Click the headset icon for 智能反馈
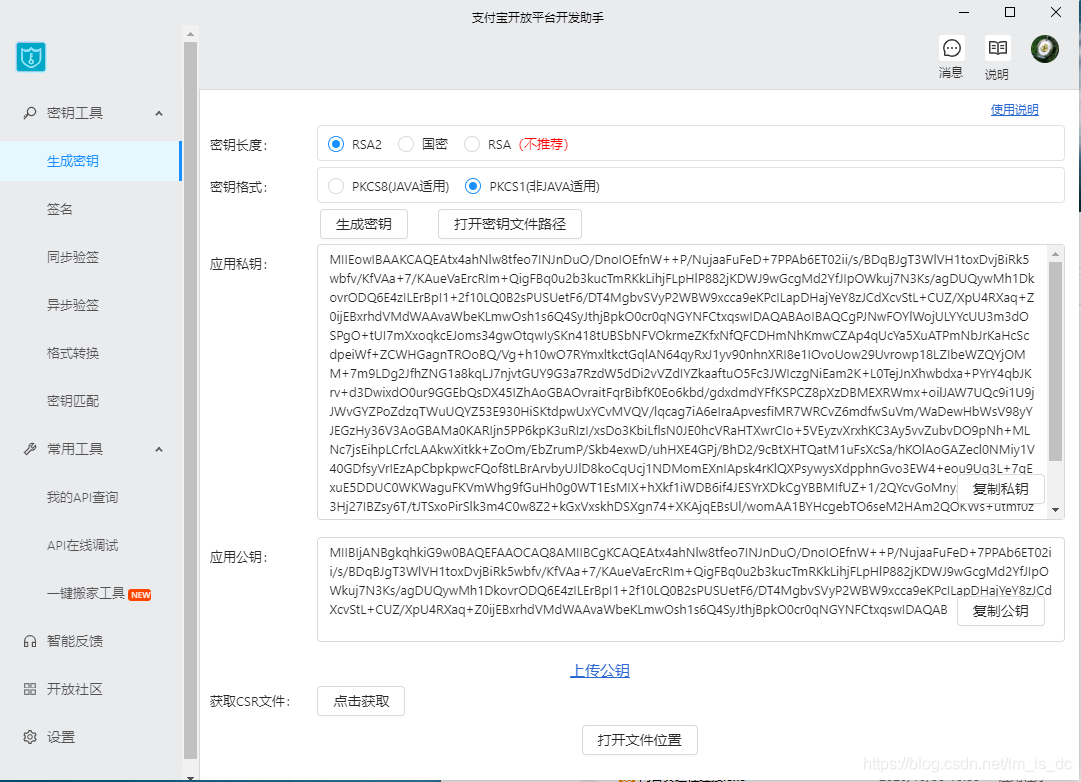Image resolution: width=1081 pixels, height=782 pixels. point(30,641)
